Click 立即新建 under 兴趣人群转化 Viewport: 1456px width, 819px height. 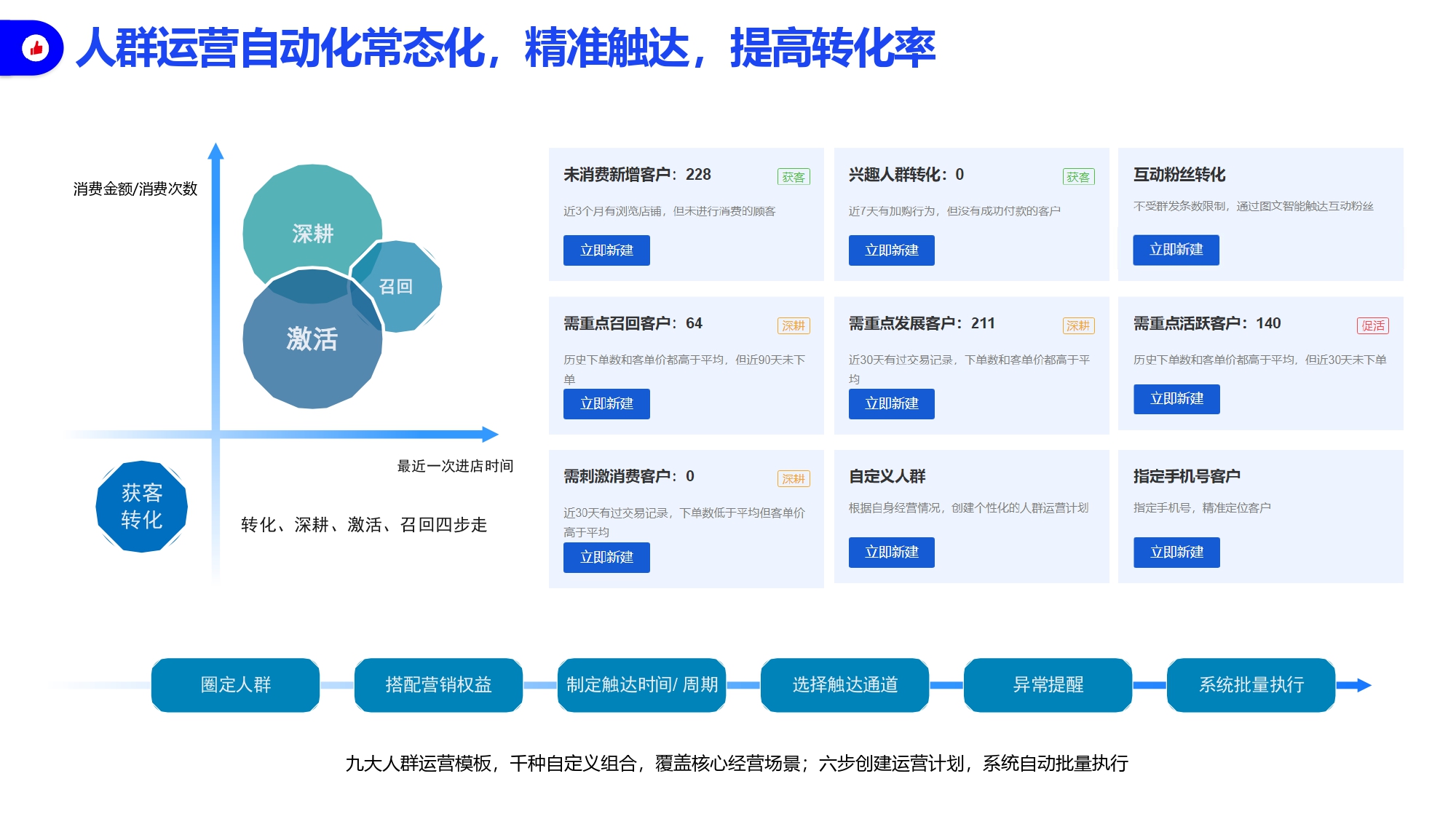click(x=891, y=250)
